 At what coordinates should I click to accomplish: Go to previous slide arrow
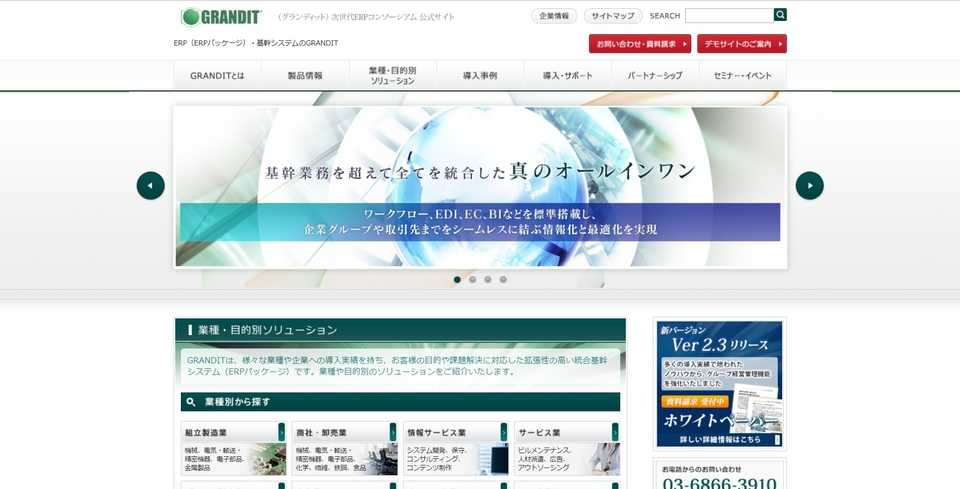click(151, 185)
